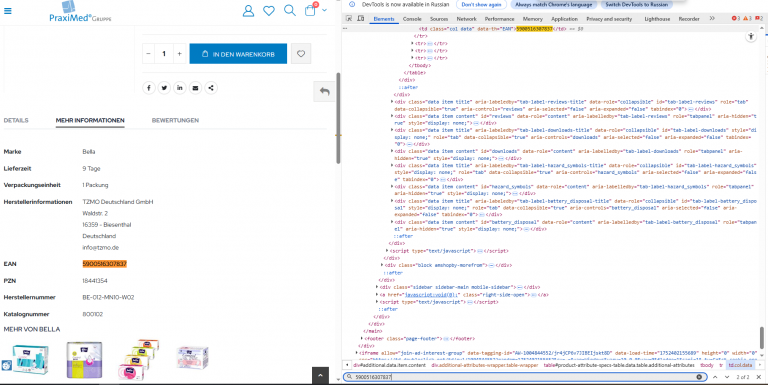Screen dimensions: 768x385
Task: Open the wishlist heart icon in header
Action: [269, 10]
